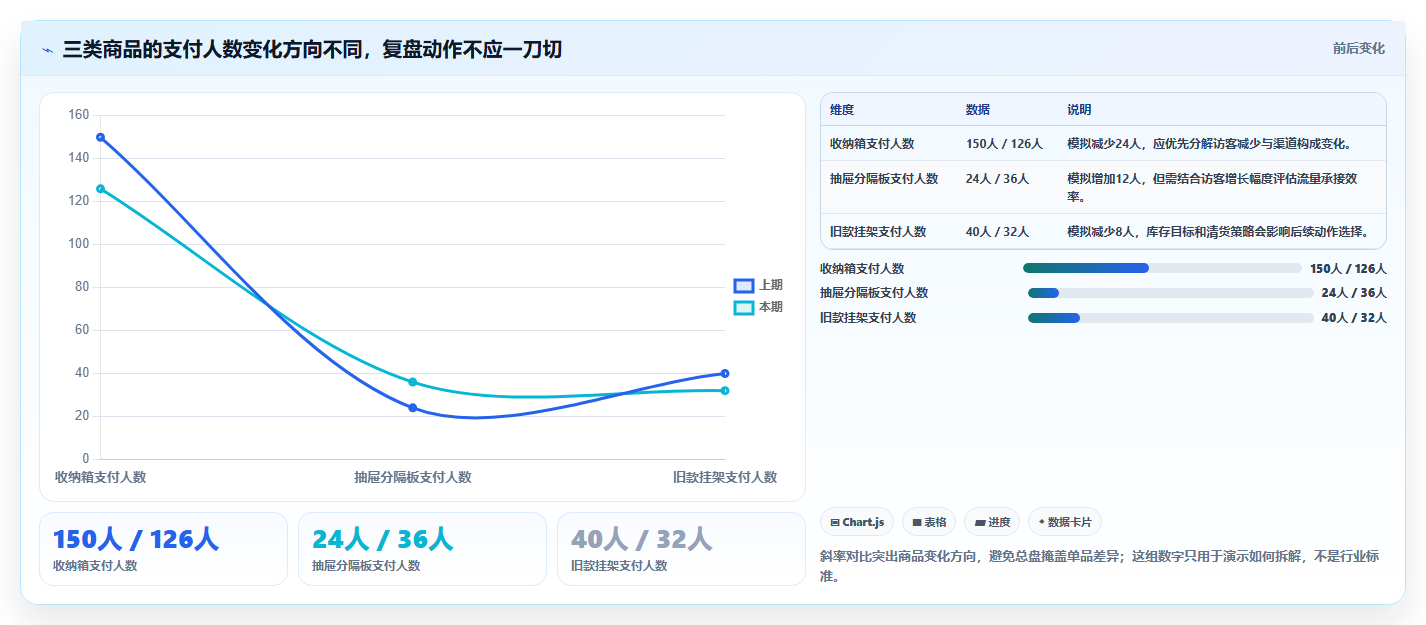Screen dimensions: 1426x625
Task: Click the 进度 chip
Action: [x=992, y=522]
